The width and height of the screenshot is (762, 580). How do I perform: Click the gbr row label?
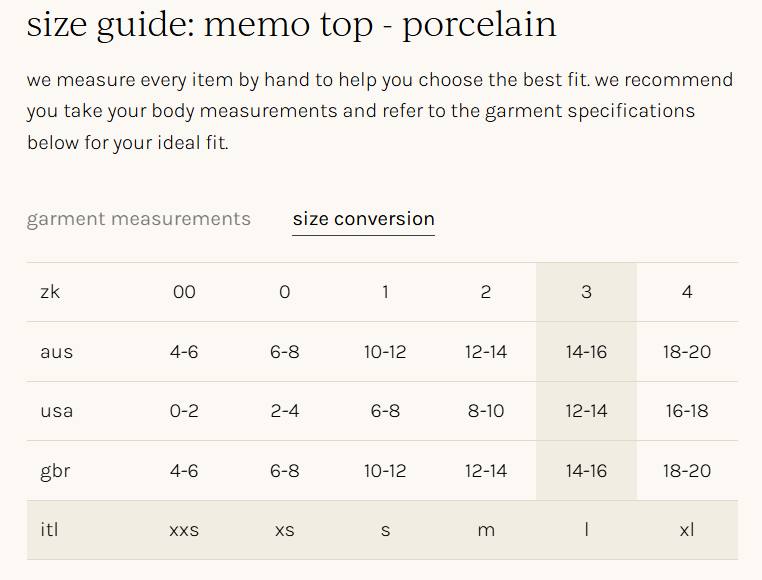pyautogui.click(x=55, y=471)
